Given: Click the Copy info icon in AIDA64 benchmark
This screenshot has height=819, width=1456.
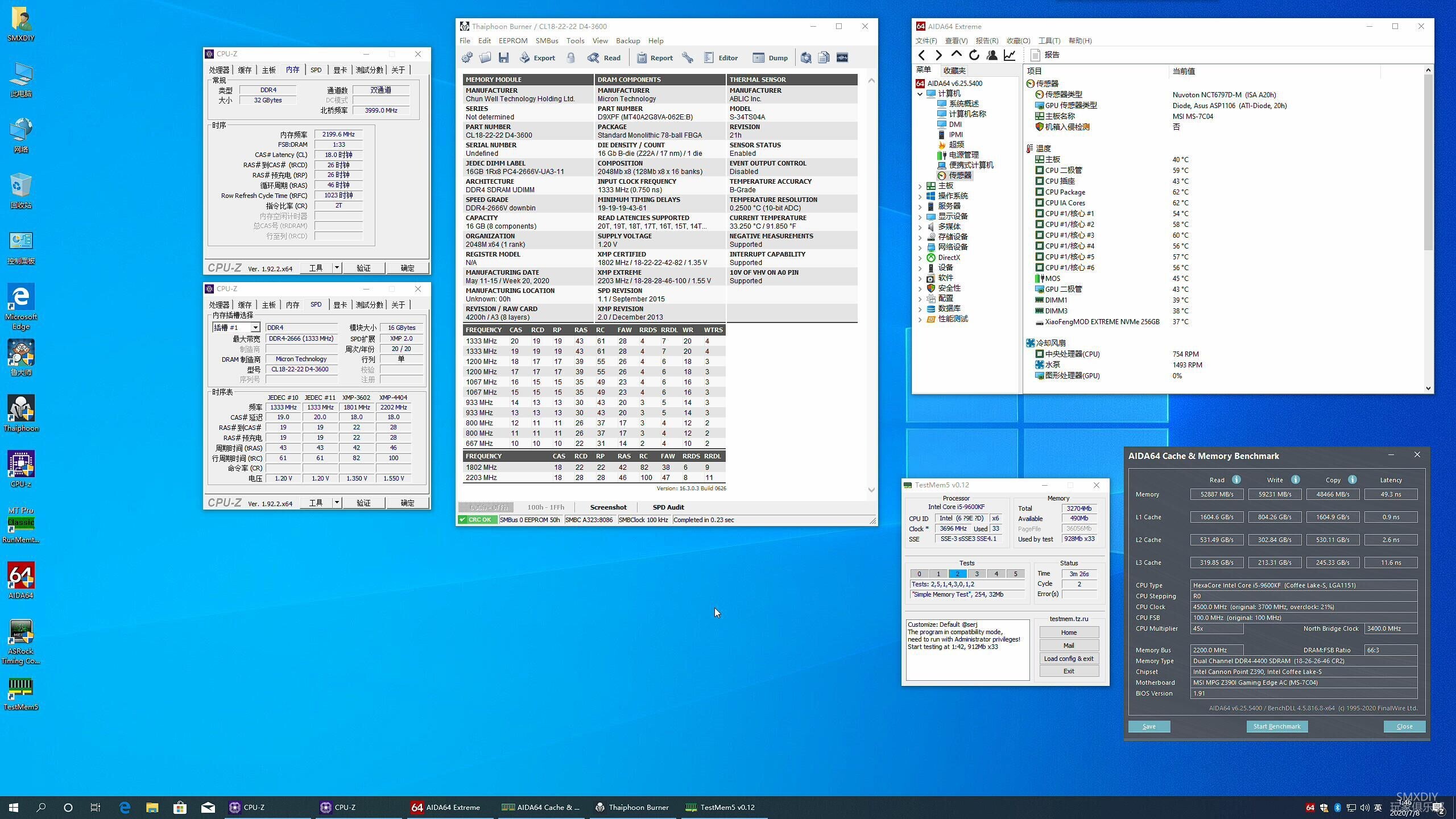Looking at the screenshot, I should coord(1352,479).
